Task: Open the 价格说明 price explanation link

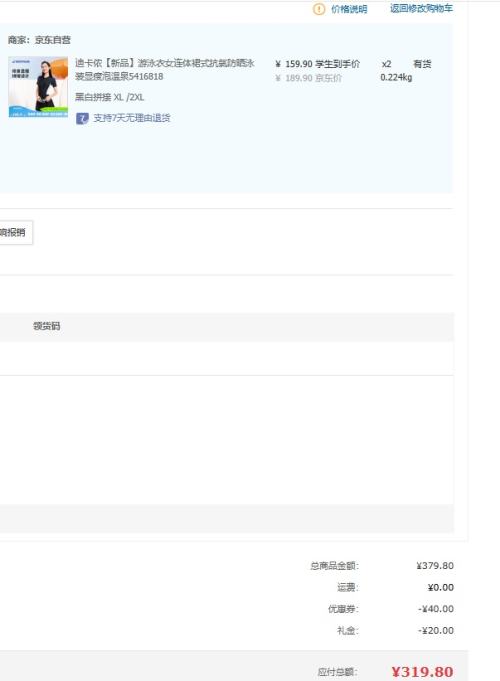Action: point(349,9)
